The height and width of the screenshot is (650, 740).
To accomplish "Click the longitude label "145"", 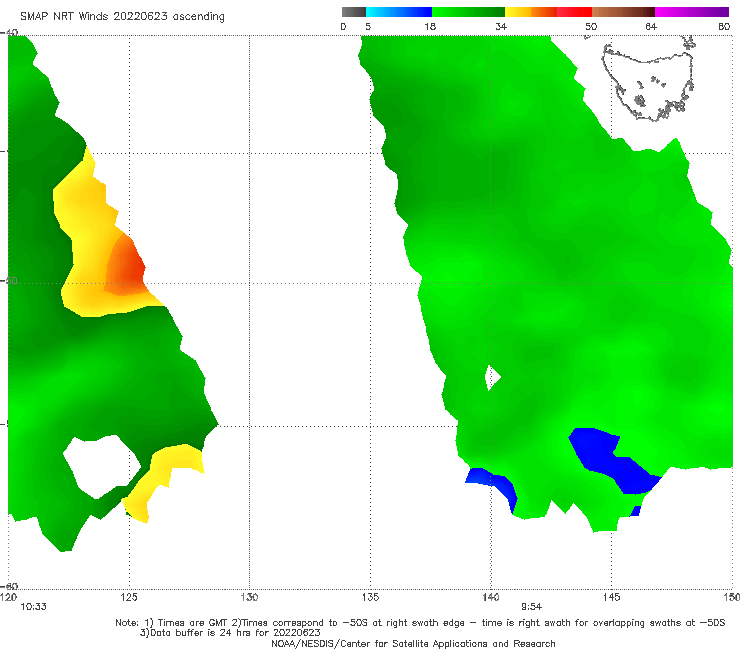I will coord(612,597).
